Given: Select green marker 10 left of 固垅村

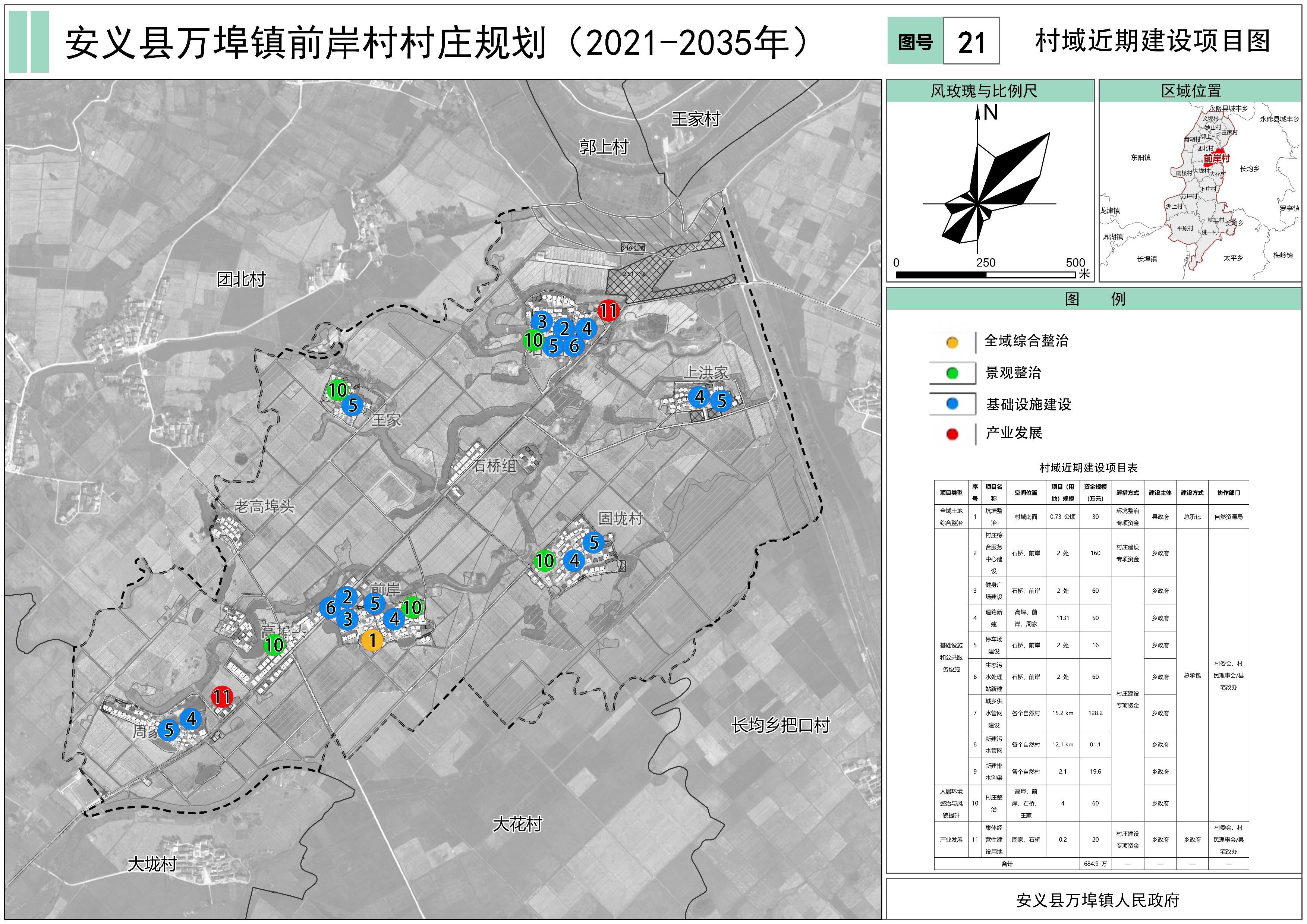Looking at the screenshot, I should 544,560.
